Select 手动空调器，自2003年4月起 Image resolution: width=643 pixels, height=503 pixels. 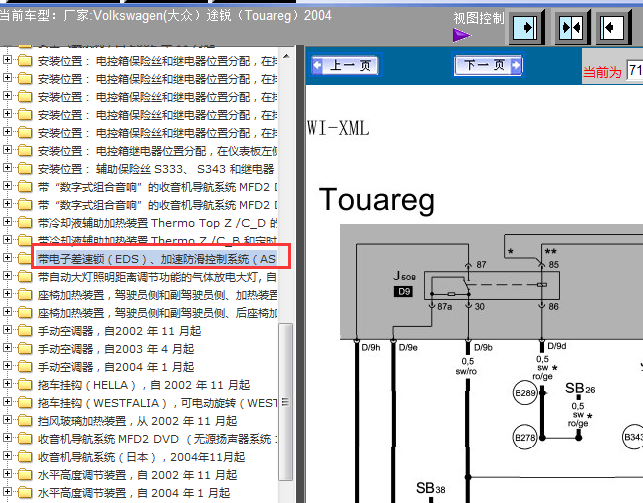tap(116, 349)
